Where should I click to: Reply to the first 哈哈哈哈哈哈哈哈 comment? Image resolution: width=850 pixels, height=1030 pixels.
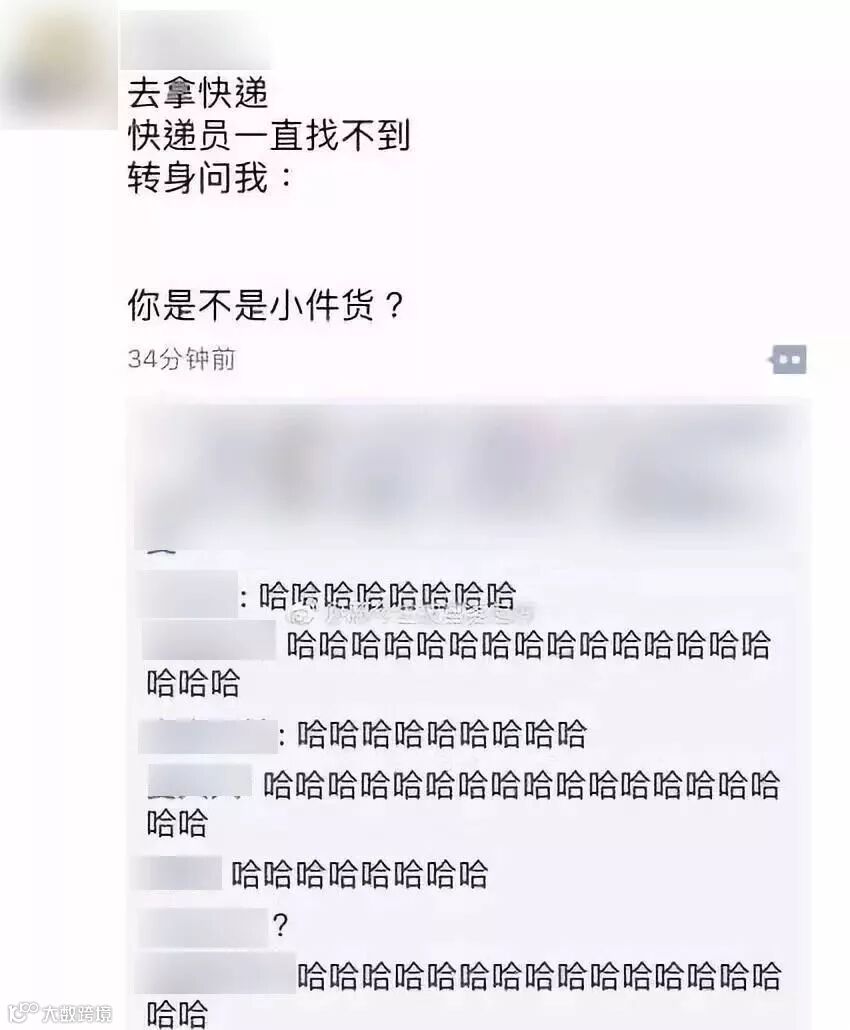(x=387, y=596)
